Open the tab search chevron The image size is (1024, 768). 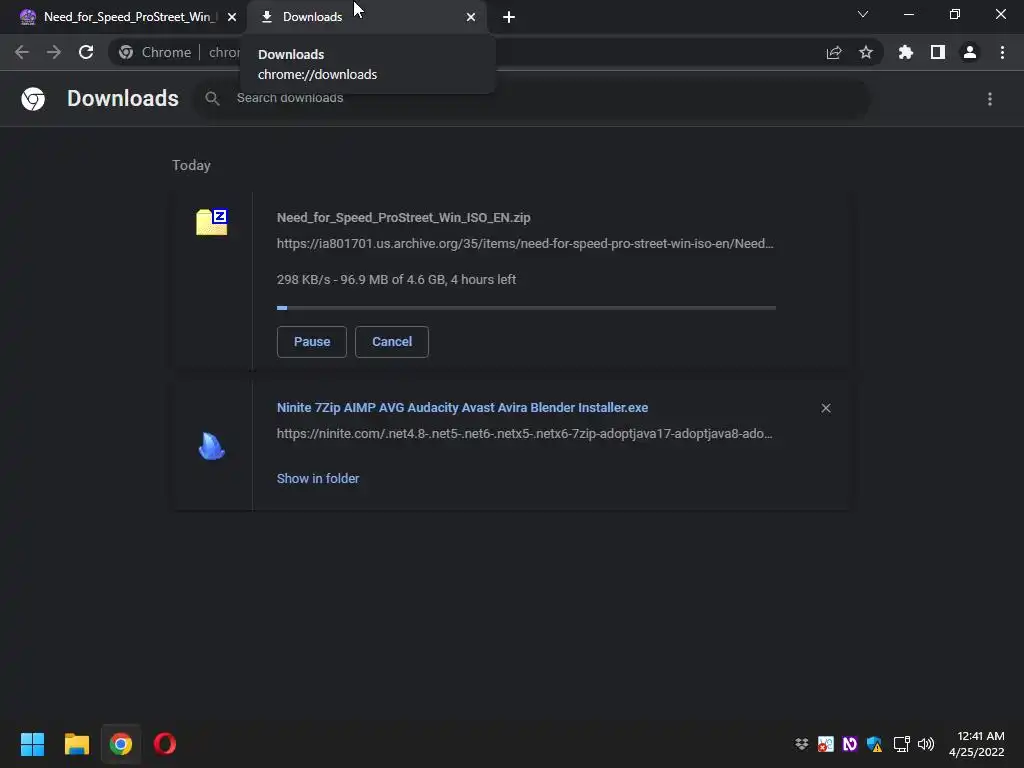click(863, 14)
